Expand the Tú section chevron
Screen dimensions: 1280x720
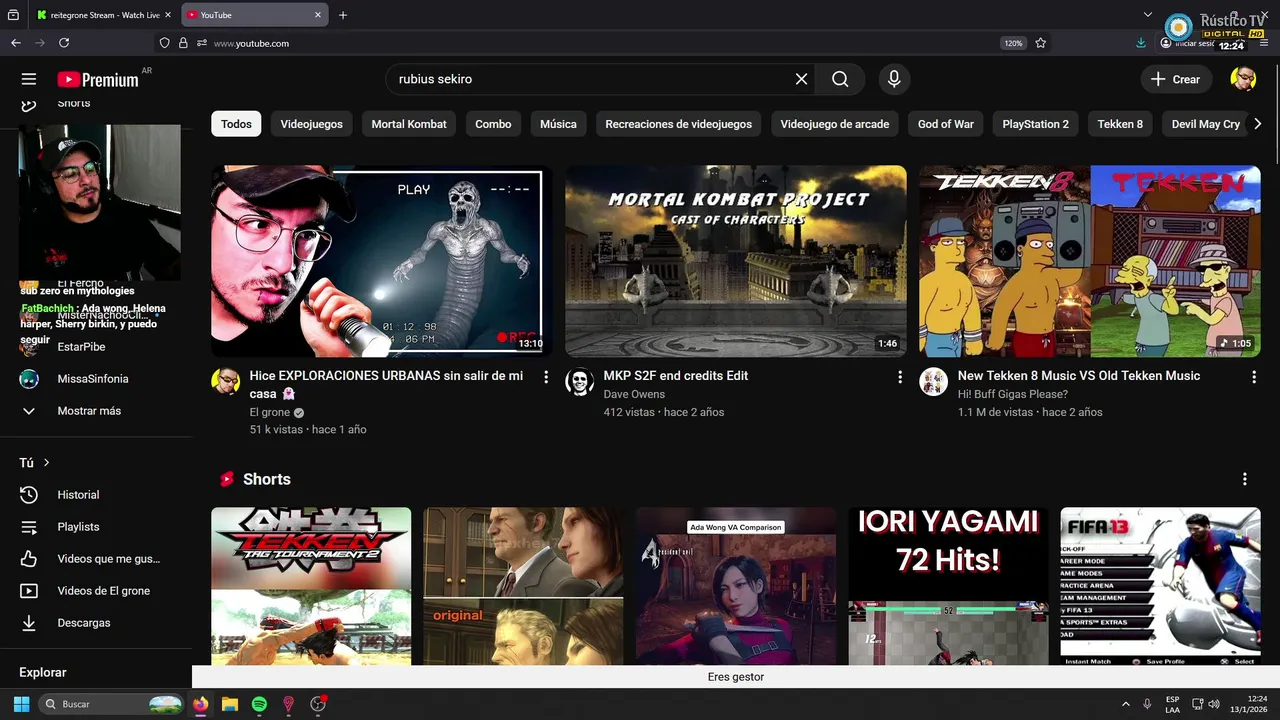46,463
